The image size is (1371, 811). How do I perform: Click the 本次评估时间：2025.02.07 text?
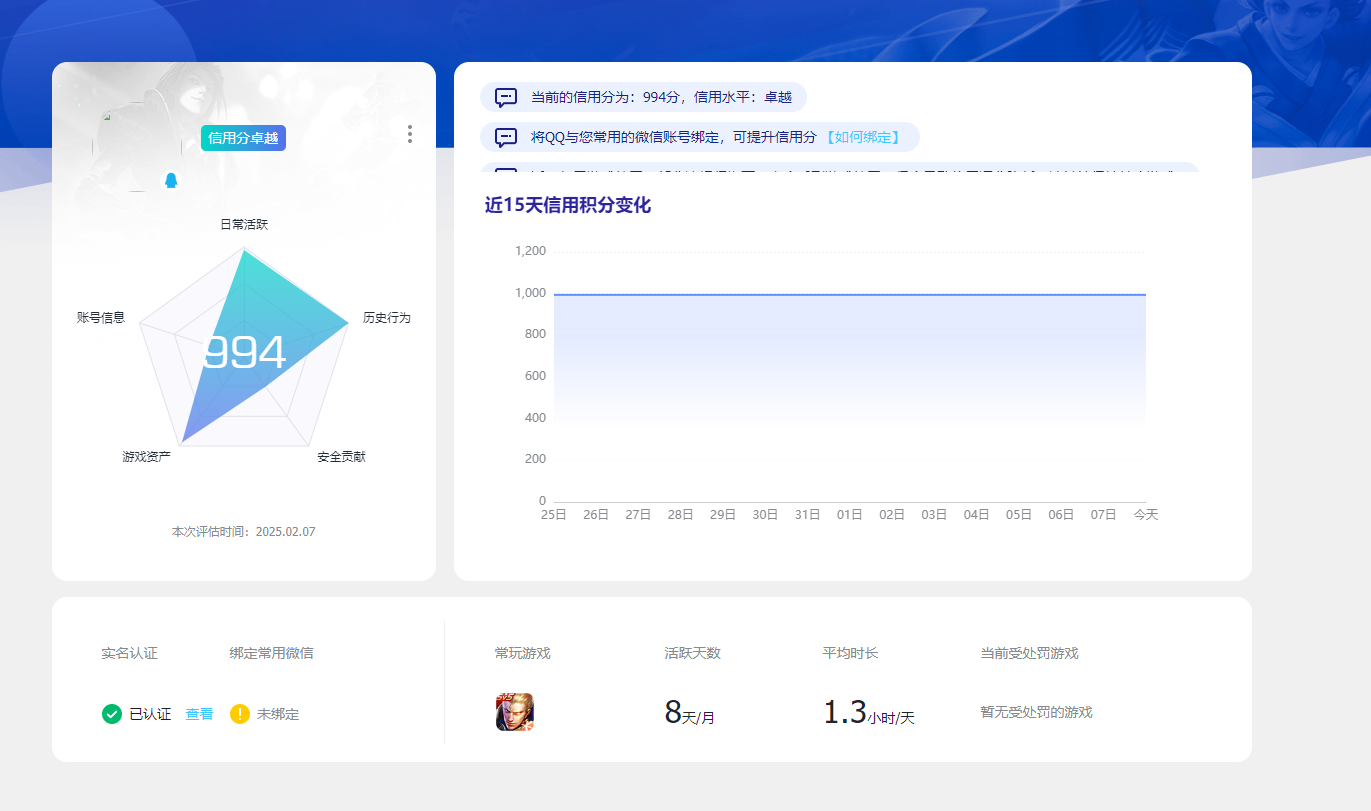(244, 532)
